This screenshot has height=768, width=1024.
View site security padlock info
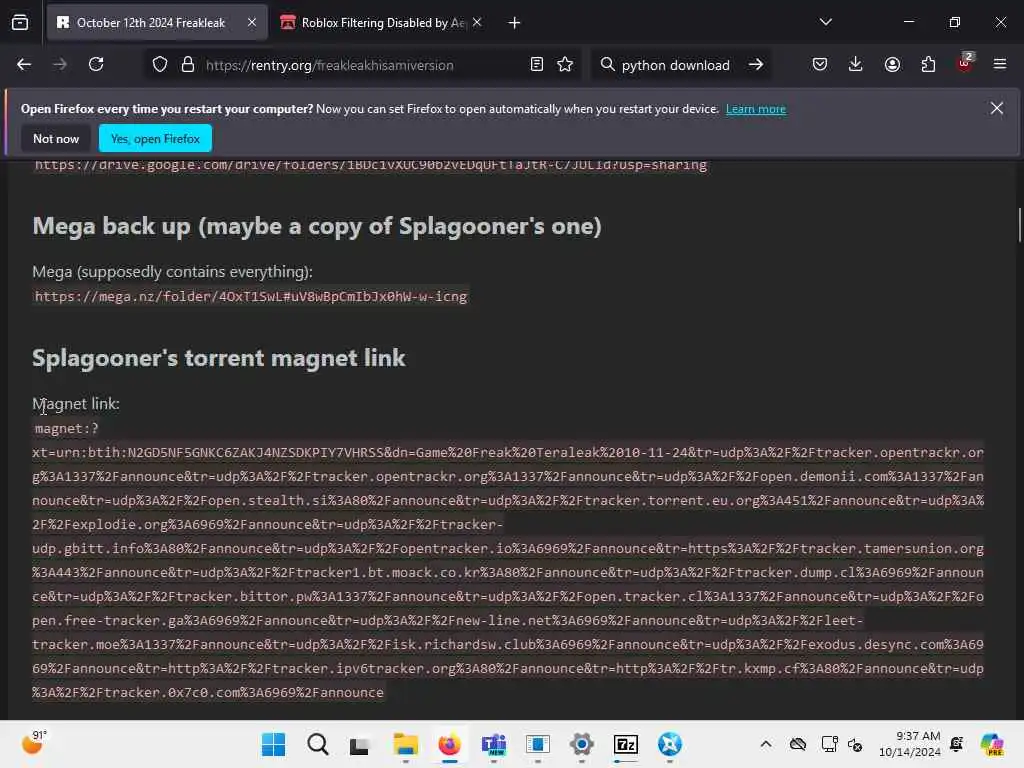[x=188, y=65]
